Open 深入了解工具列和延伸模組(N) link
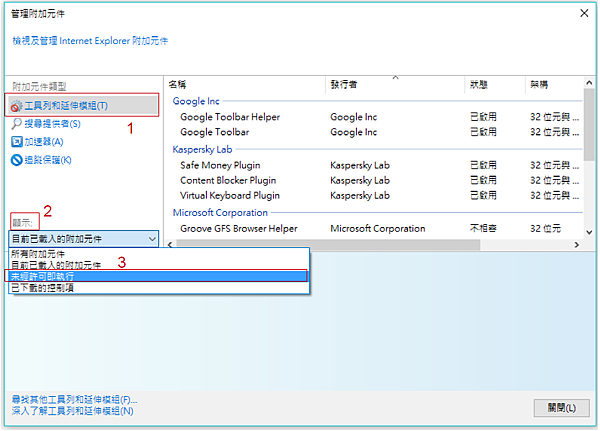The image size is (600, 431). 72,411
